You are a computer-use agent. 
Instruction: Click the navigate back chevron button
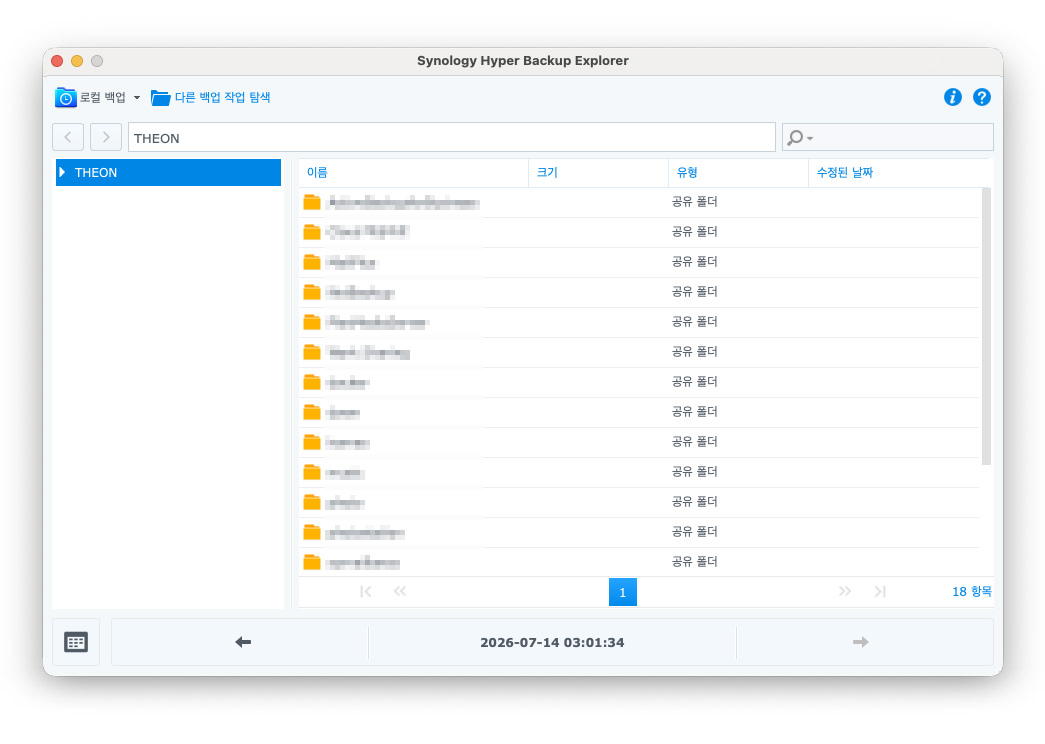click(x=68, y=137)
